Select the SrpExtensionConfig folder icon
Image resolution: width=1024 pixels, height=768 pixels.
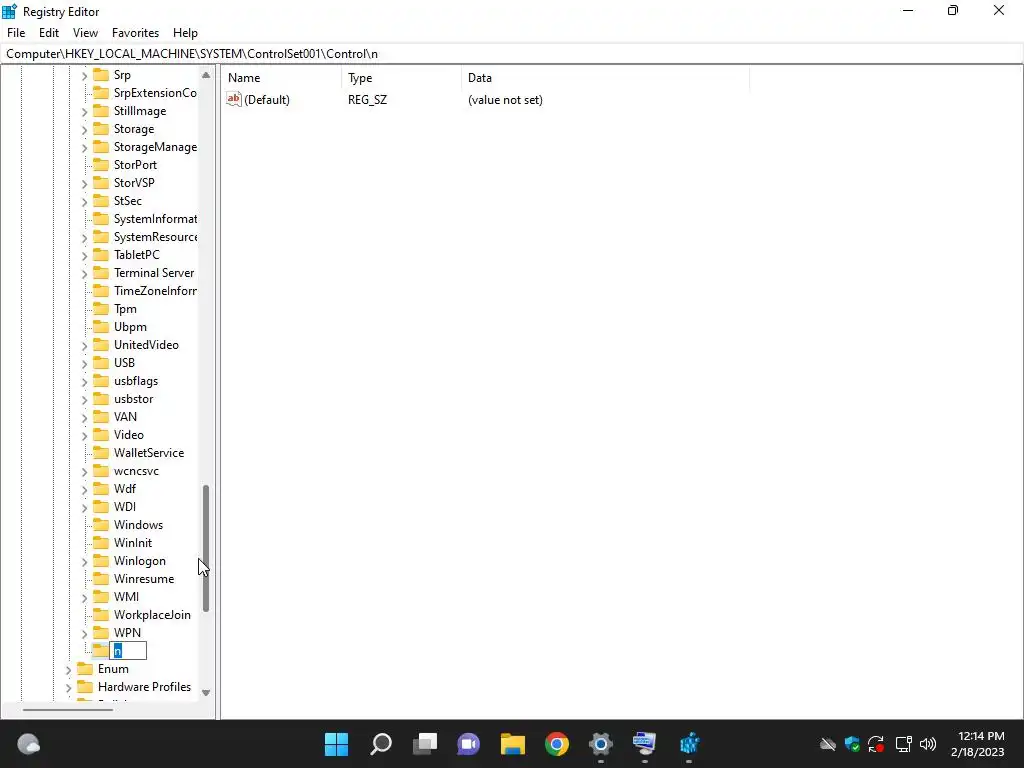(x=101, y=93)
